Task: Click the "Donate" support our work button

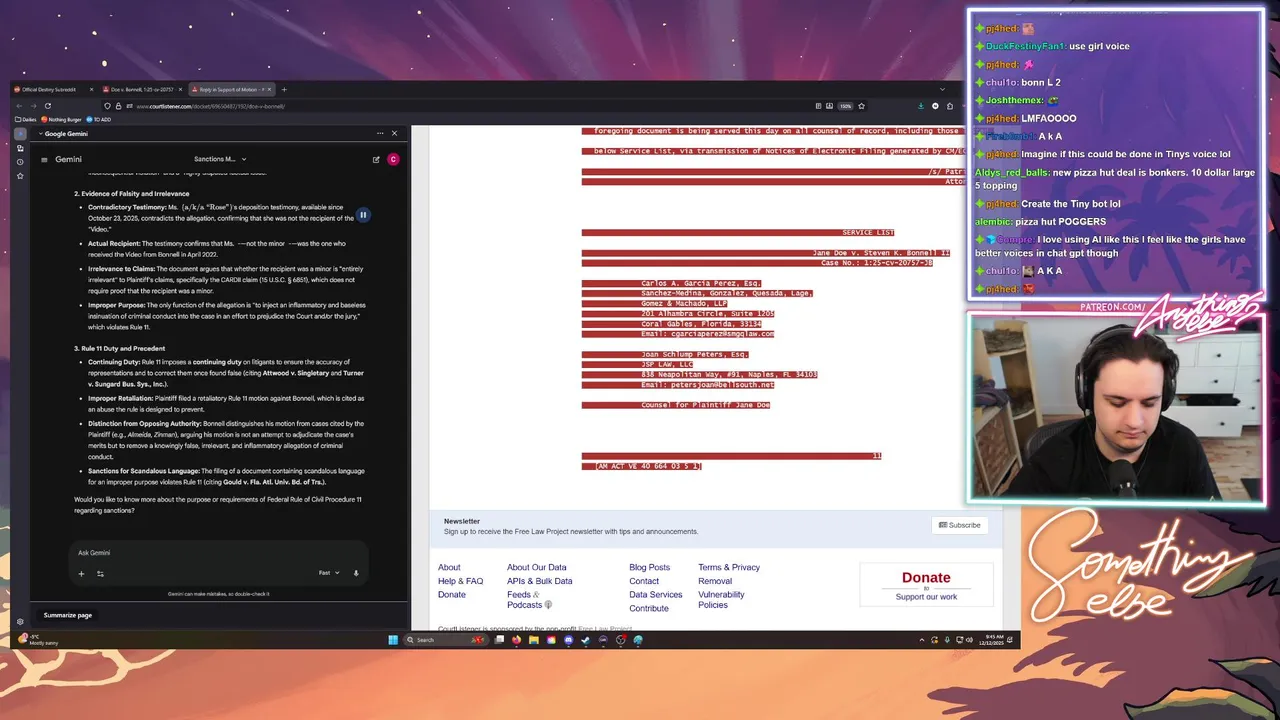Action: pos(926,585)
